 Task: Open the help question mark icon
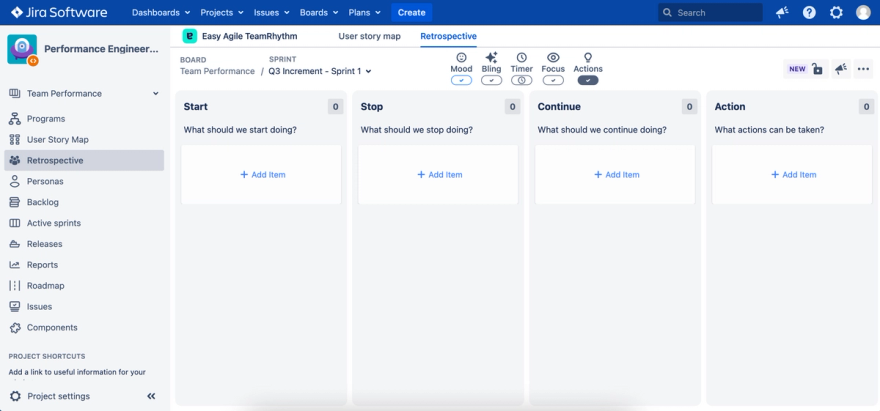tap(809, 12)
